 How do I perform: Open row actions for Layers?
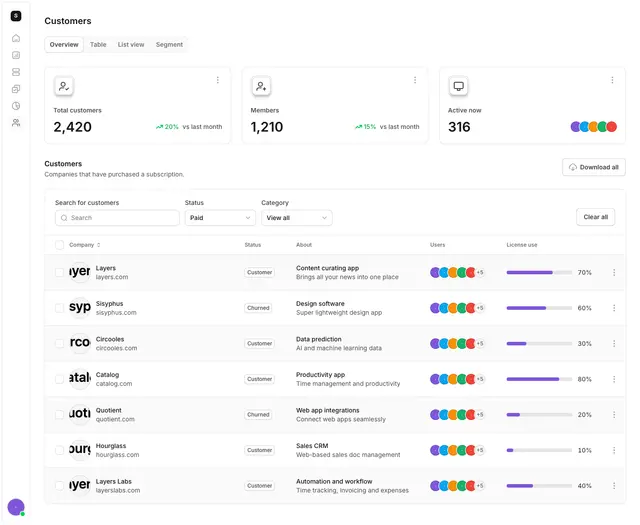point(614,272)
